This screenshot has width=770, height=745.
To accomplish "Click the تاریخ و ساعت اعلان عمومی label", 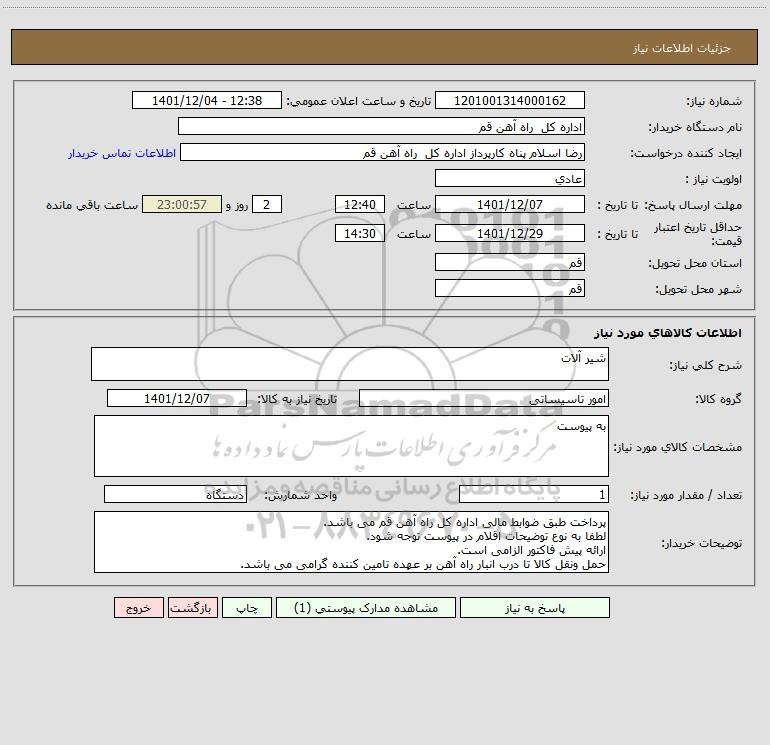I will [359, 102].
